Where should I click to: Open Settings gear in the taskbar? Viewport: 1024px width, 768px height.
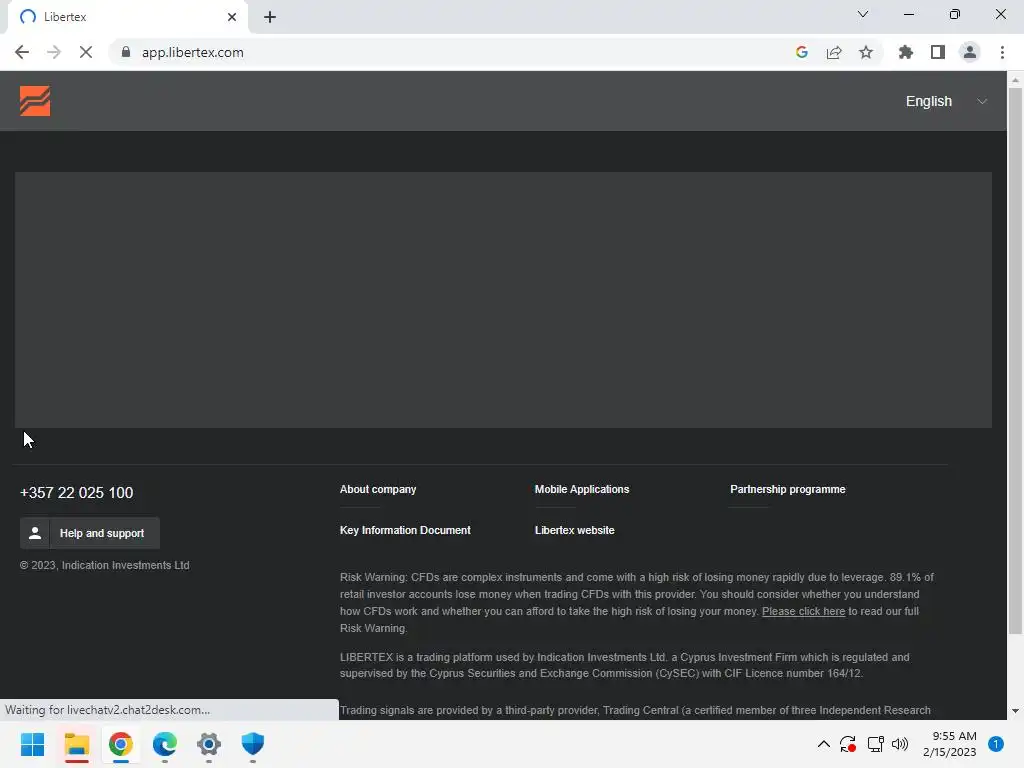208,744
